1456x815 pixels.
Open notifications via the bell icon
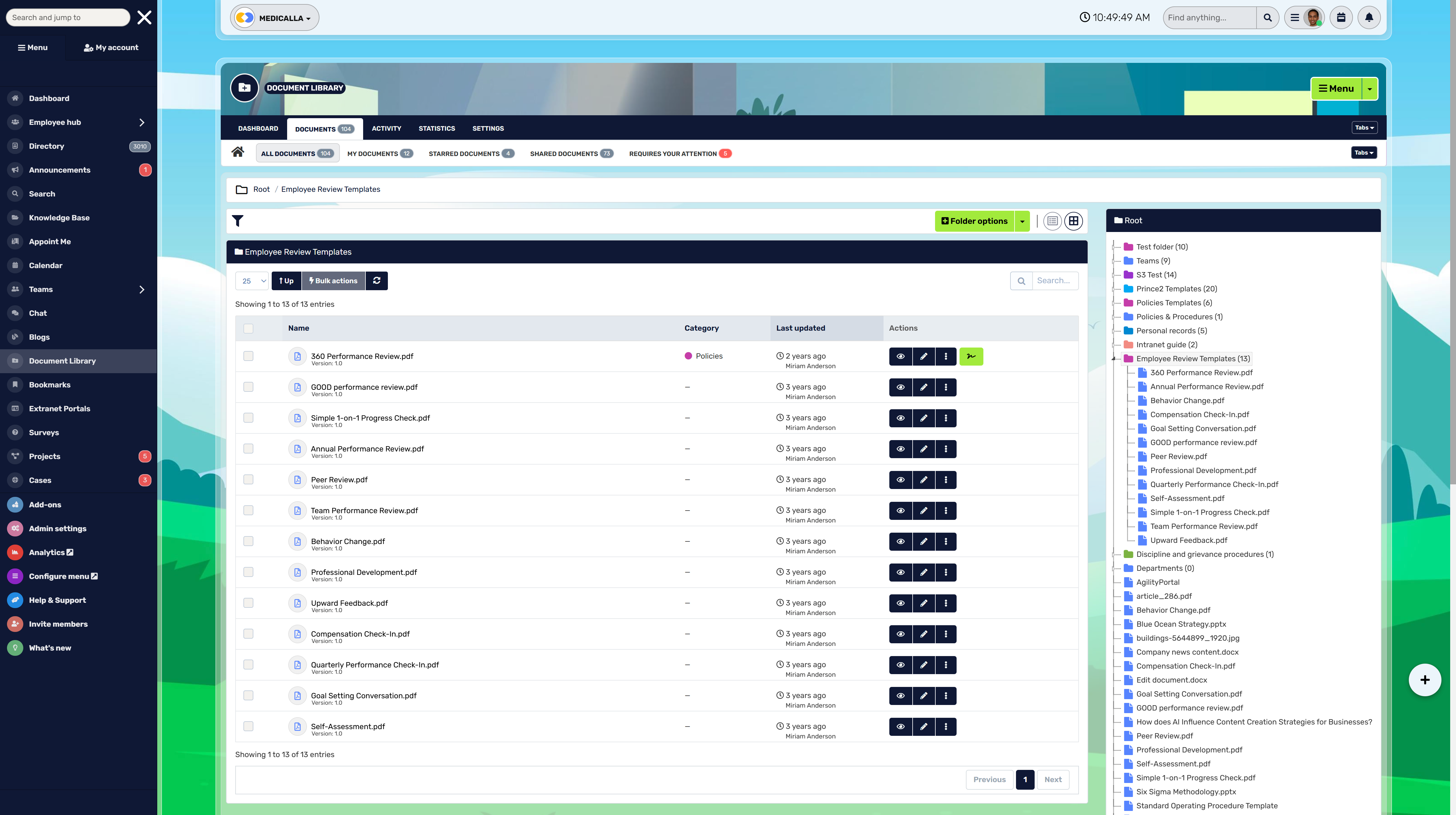tap(1369, 17)
